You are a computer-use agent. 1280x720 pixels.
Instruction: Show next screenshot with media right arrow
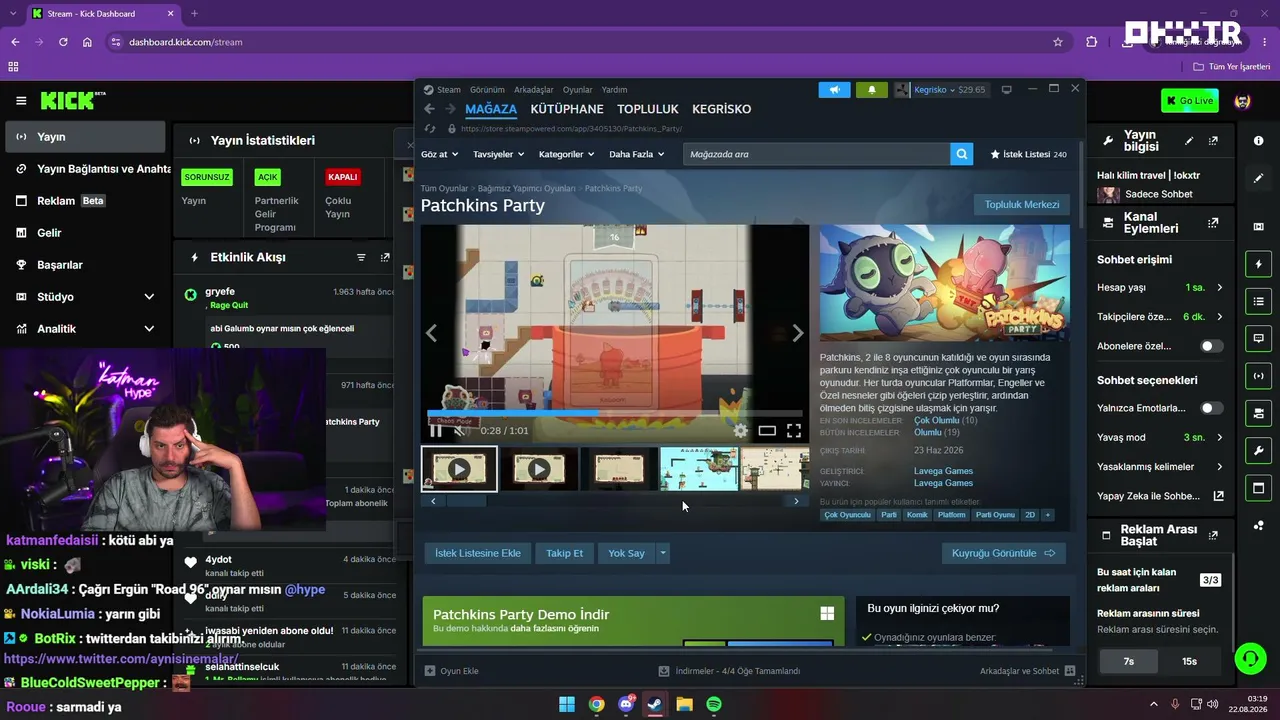797,333
